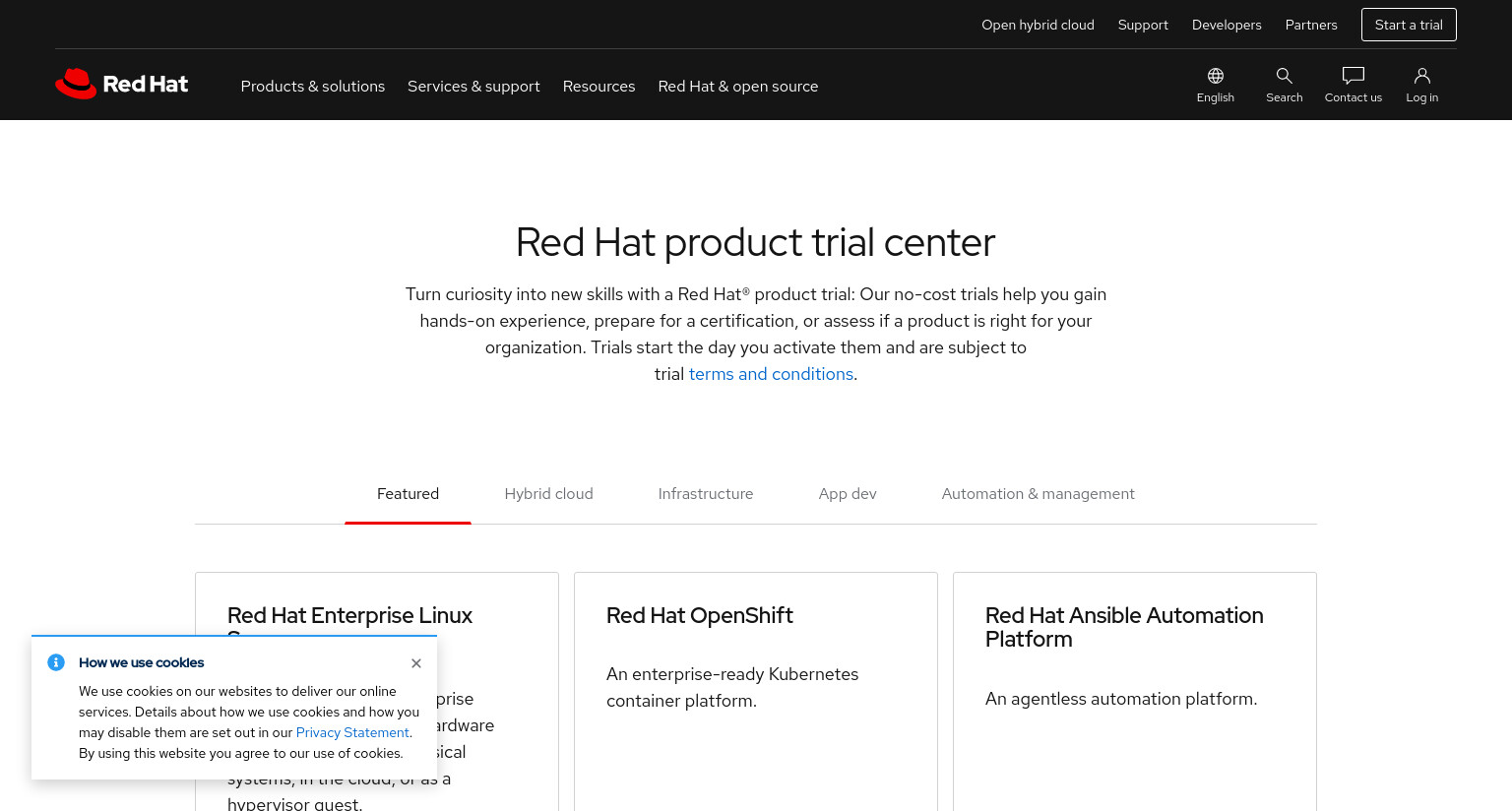Click 'An enterprise-ready Kubernetes container platform.' text
The height and width of the screenshot is (811, 1512).
(x=732, y=687)
